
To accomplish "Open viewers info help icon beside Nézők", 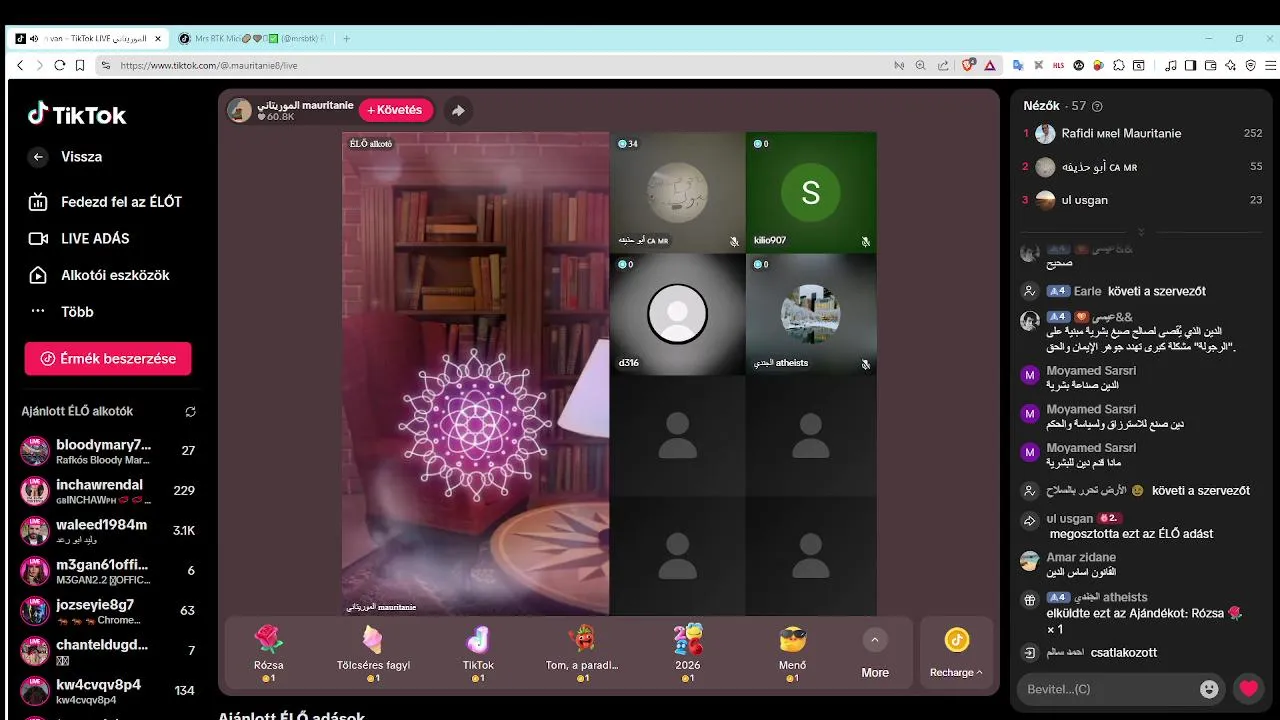I will [x=1097, y=106].
